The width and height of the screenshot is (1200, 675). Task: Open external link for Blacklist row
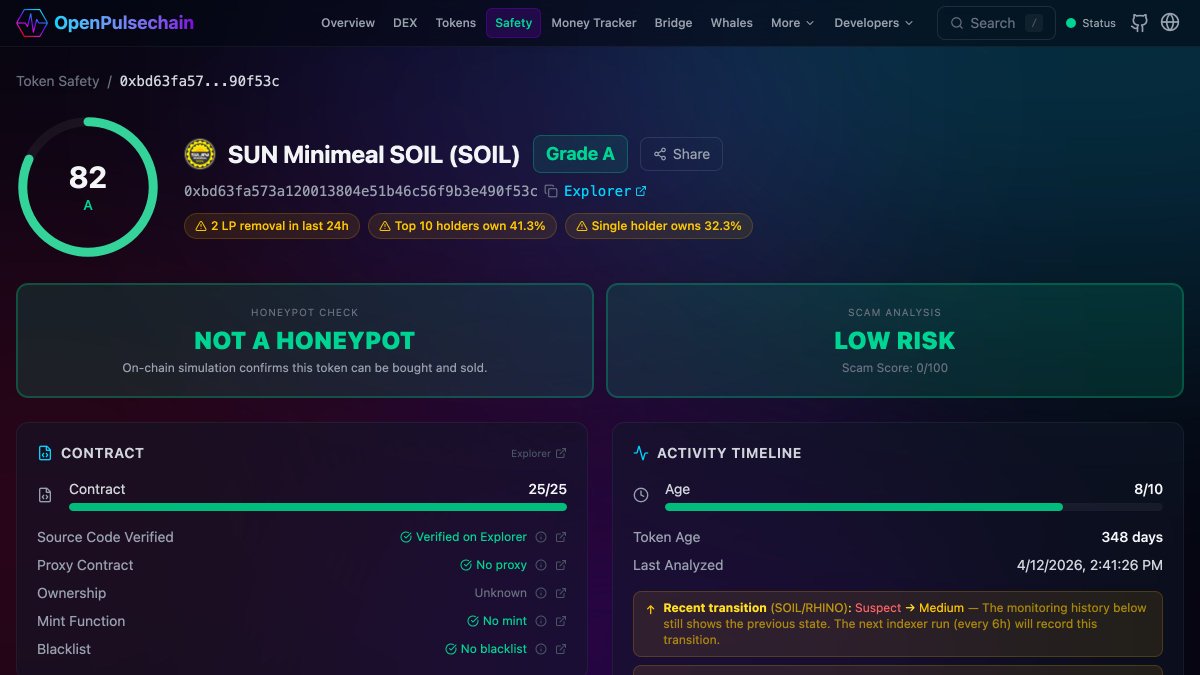(561, 649)
